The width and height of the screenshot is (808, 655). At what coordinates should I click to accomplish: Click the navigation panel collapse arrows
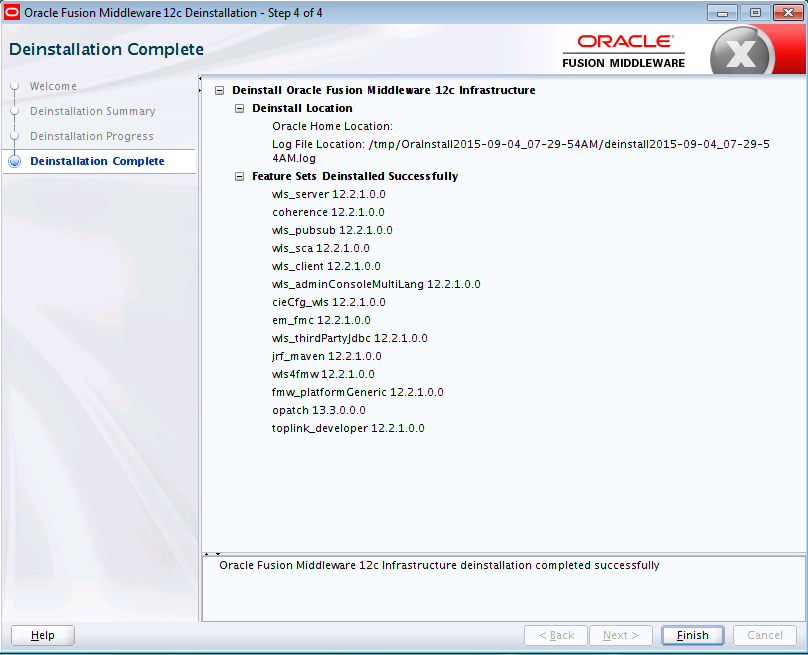[x=200, y=85]
